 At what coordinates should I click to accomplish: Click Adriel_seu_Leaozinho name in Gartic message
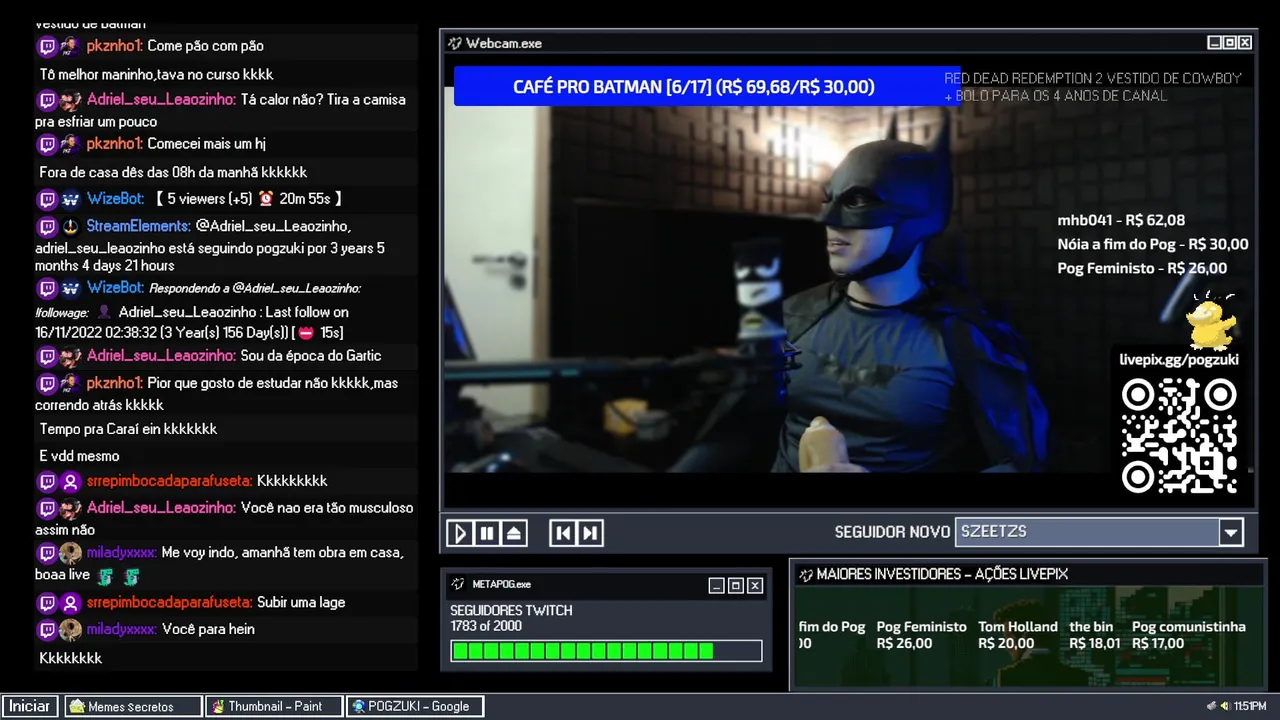161,356
